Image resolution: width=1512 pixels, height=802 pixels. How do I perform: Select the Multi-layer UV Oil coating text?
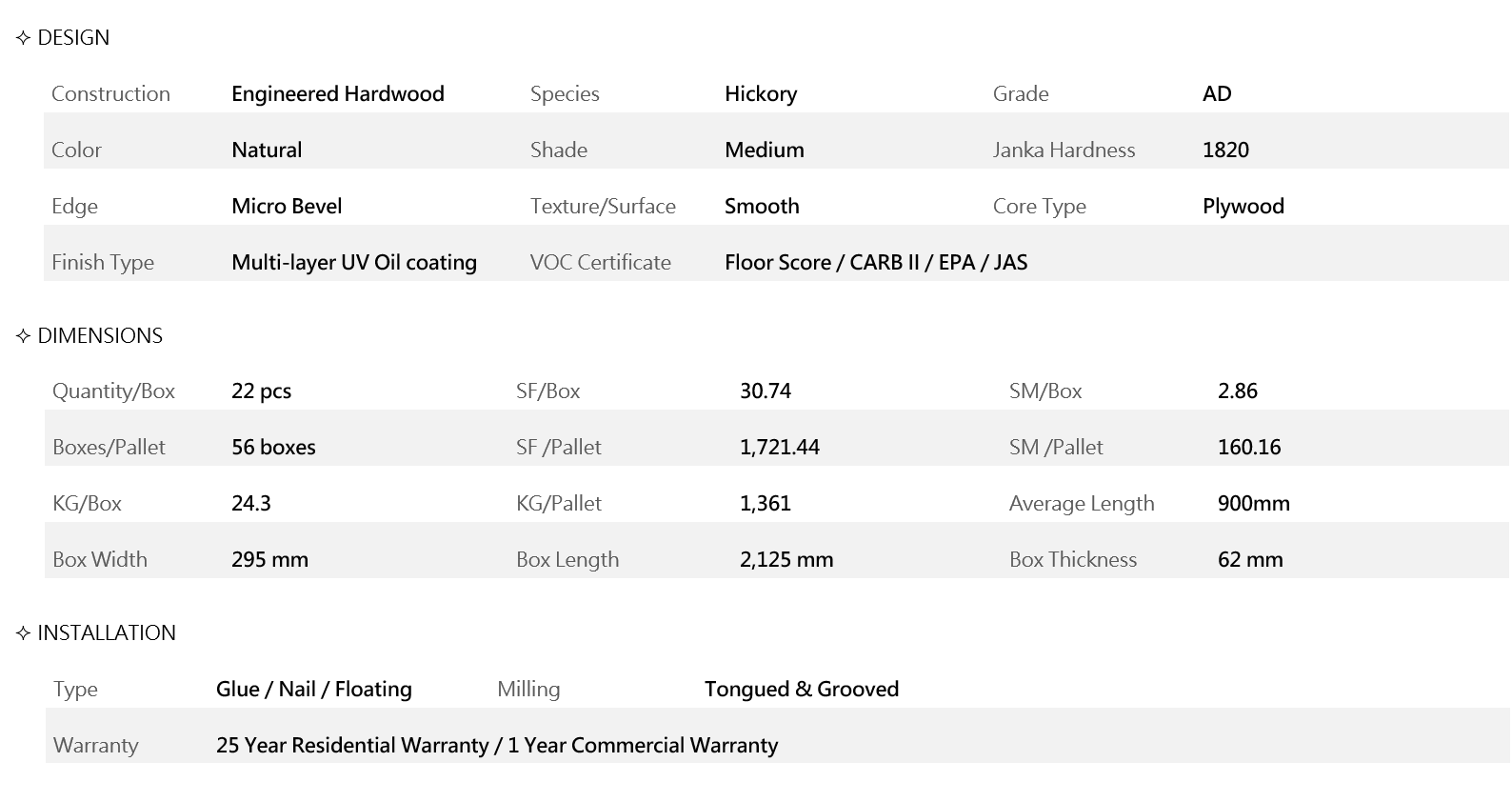(x=354, y=263)
